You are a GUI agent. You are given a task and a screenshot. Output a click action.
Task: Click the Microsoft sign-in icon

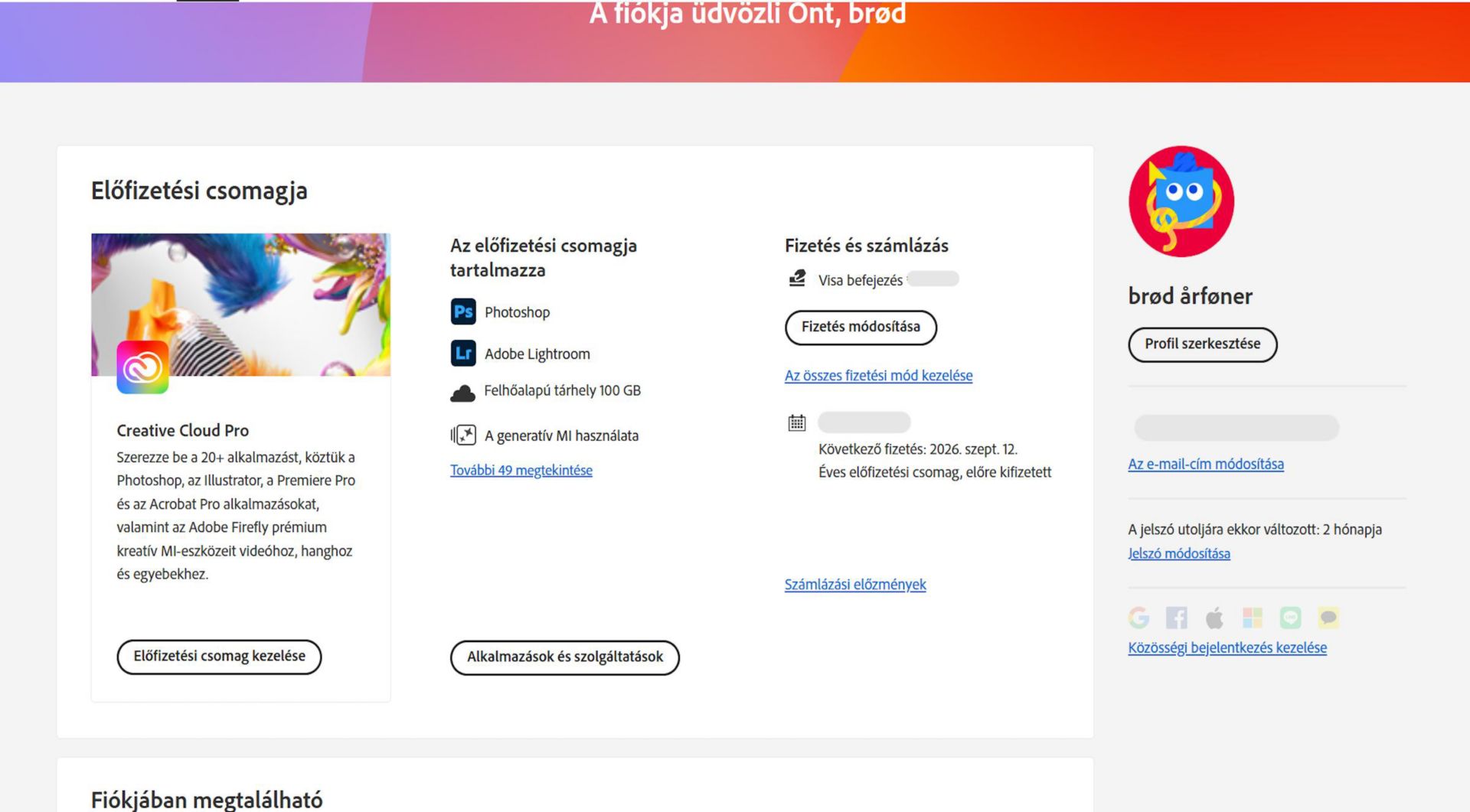[x=1253, y=618]
